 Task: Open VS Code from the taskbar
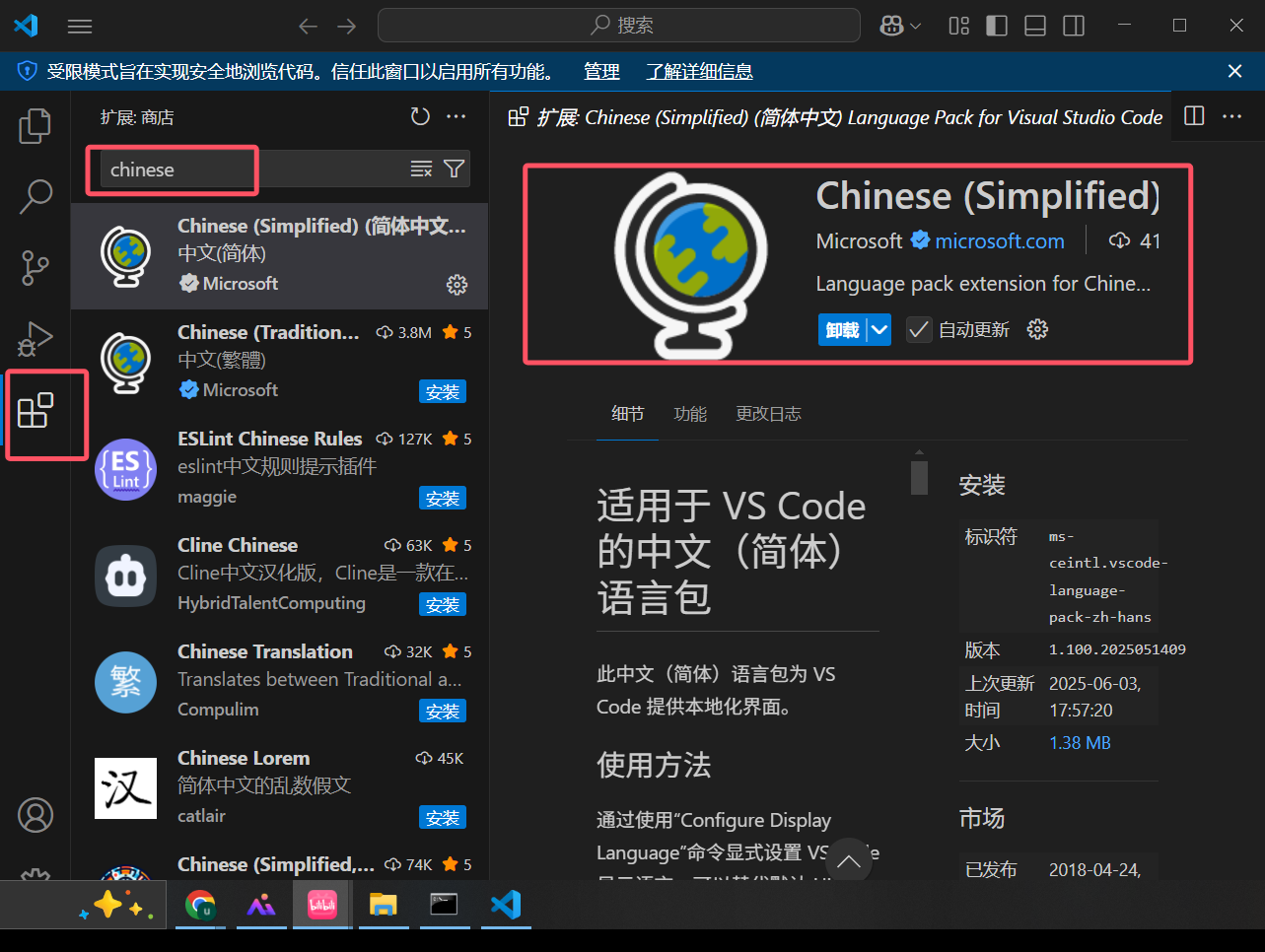click(x=505, y=905)
